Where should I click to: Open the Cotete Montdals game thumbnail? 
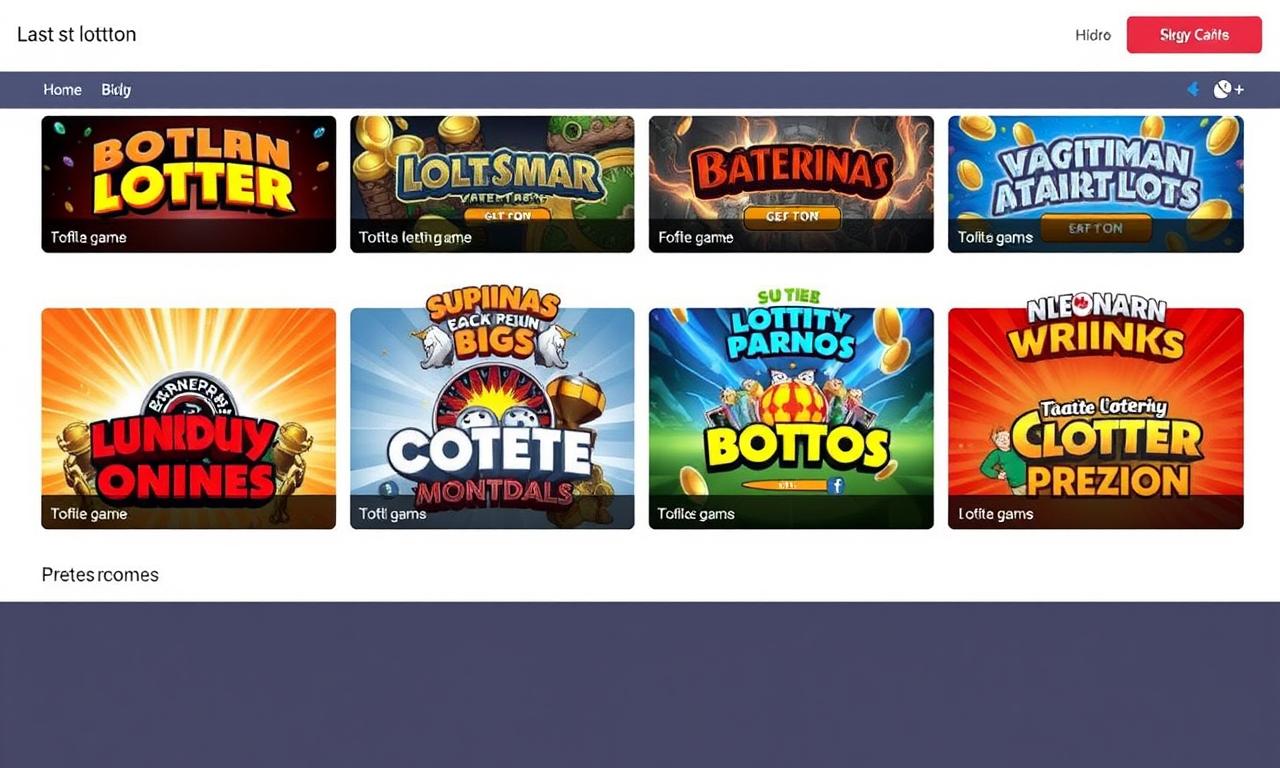[492, 418]
